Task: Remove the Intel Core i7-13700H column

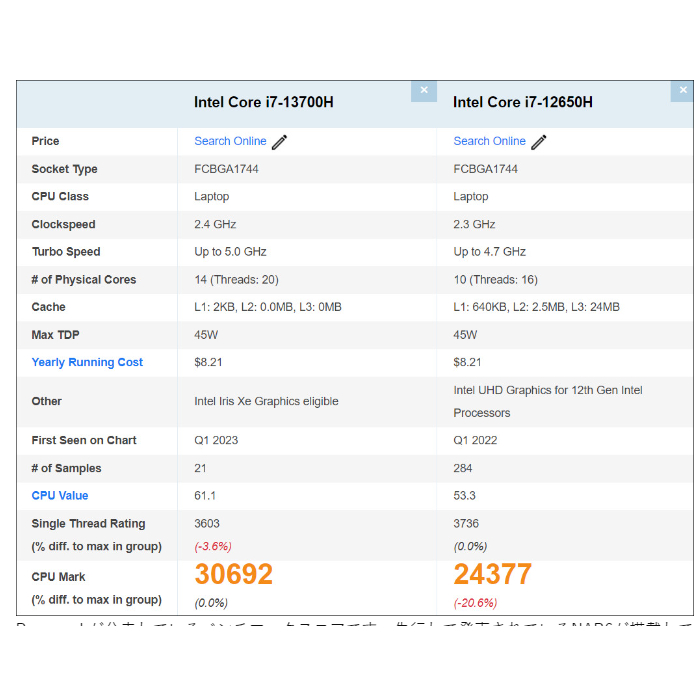Action: 423,90
